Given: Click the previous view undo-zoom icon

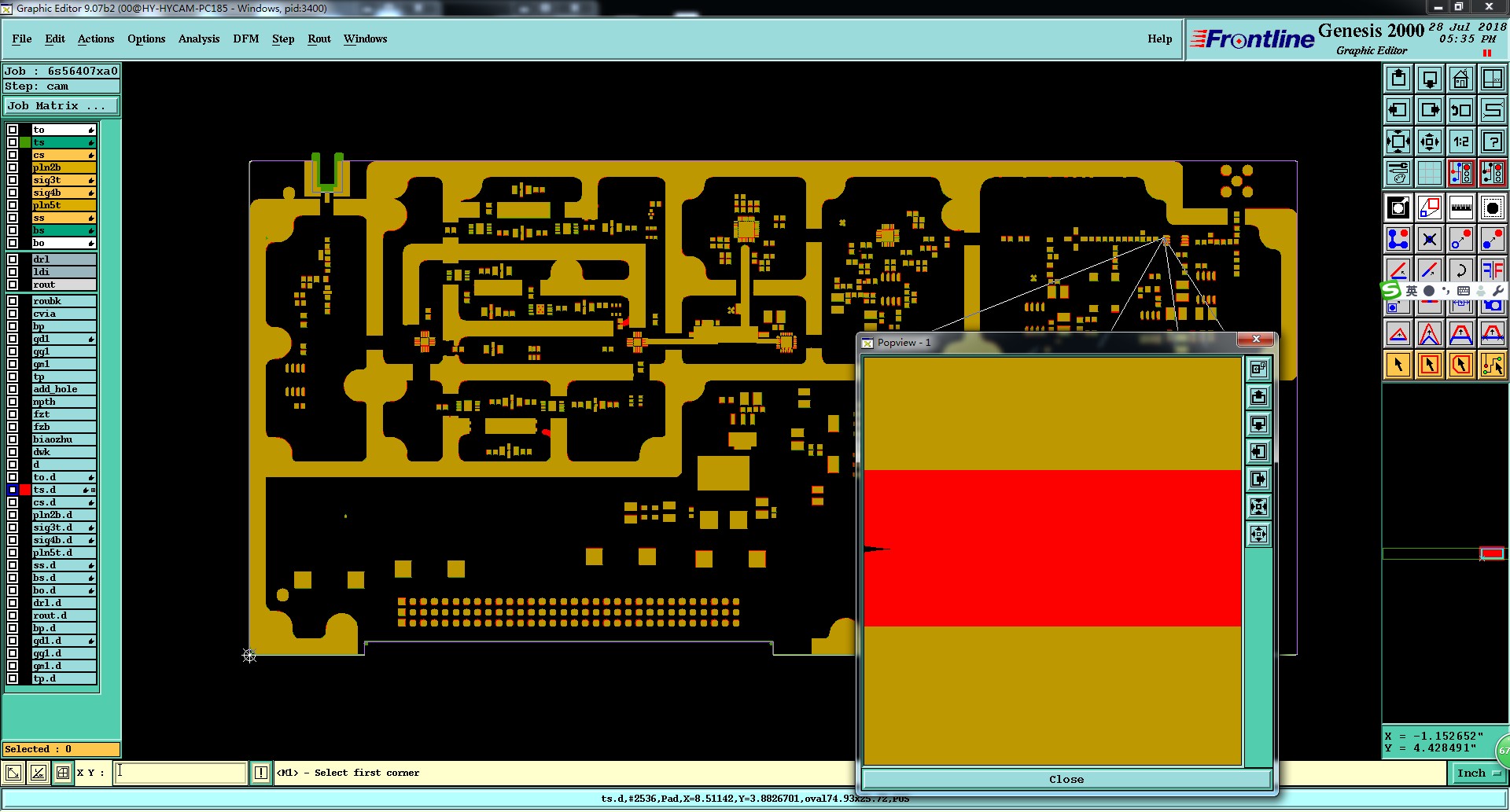Looking at the screenshot, I should (1461, 110).
